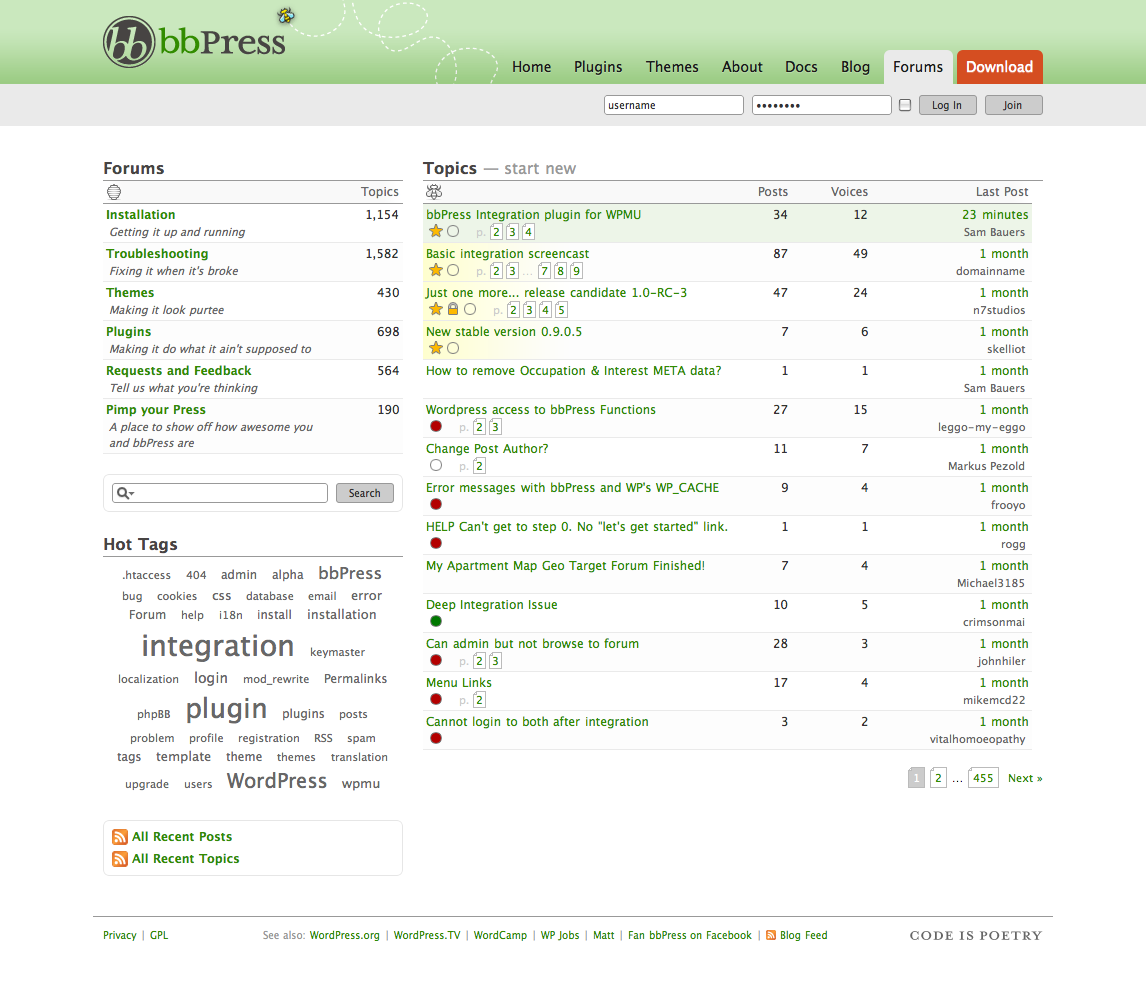Click the star icon under Basic integration screencast

click(436, 270)
